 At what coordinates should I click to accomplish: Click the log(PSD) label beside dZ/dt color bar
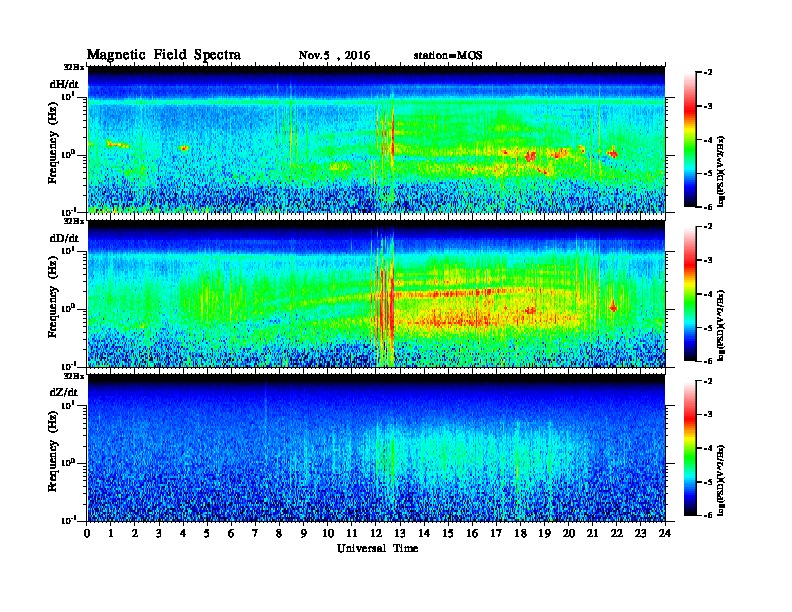coord(721,480)
